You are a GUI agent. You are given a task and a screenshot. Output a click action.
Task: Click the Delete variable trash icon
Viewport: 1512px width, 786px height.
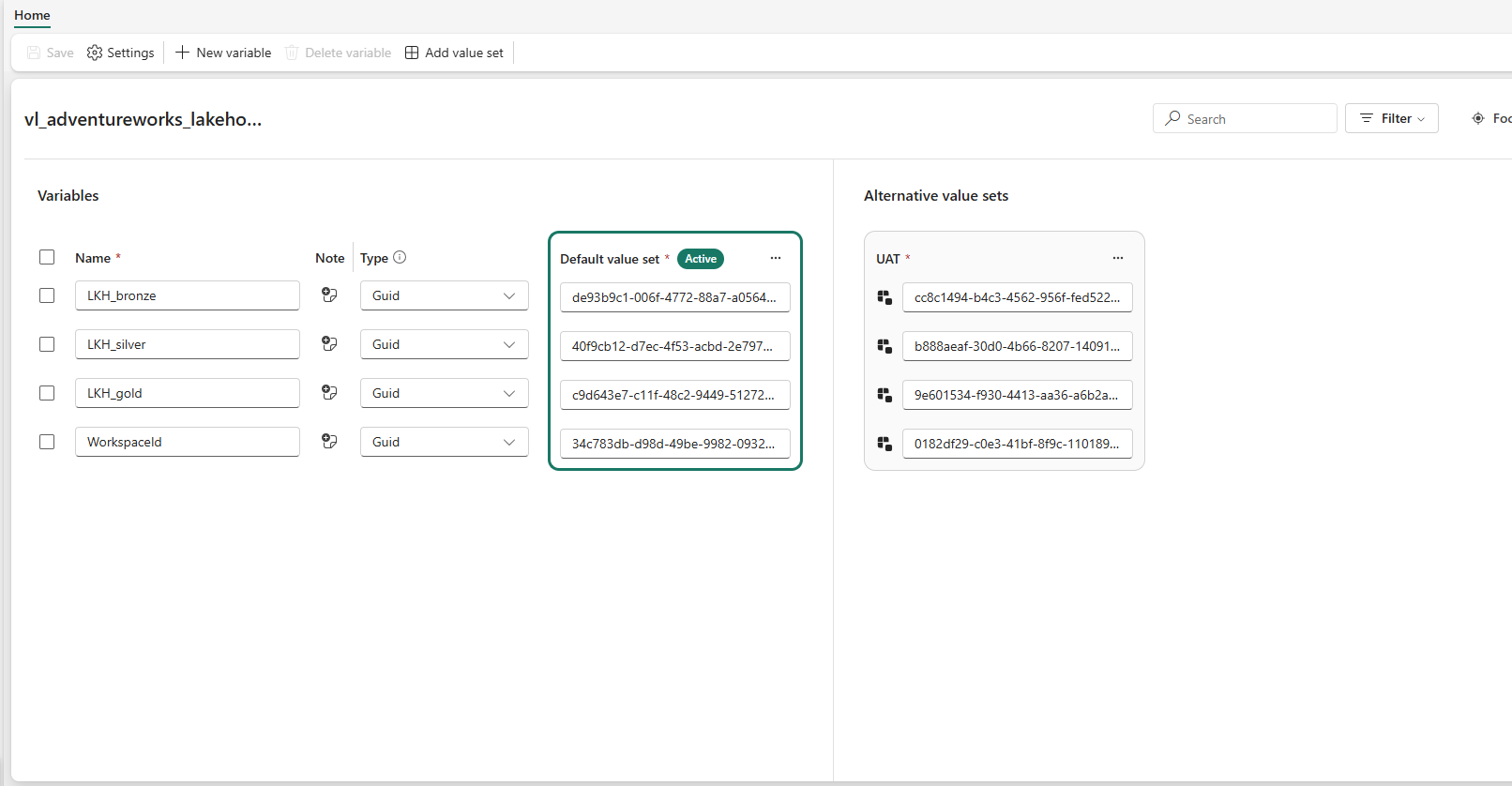pyautogui.click(x=292, y=53)
